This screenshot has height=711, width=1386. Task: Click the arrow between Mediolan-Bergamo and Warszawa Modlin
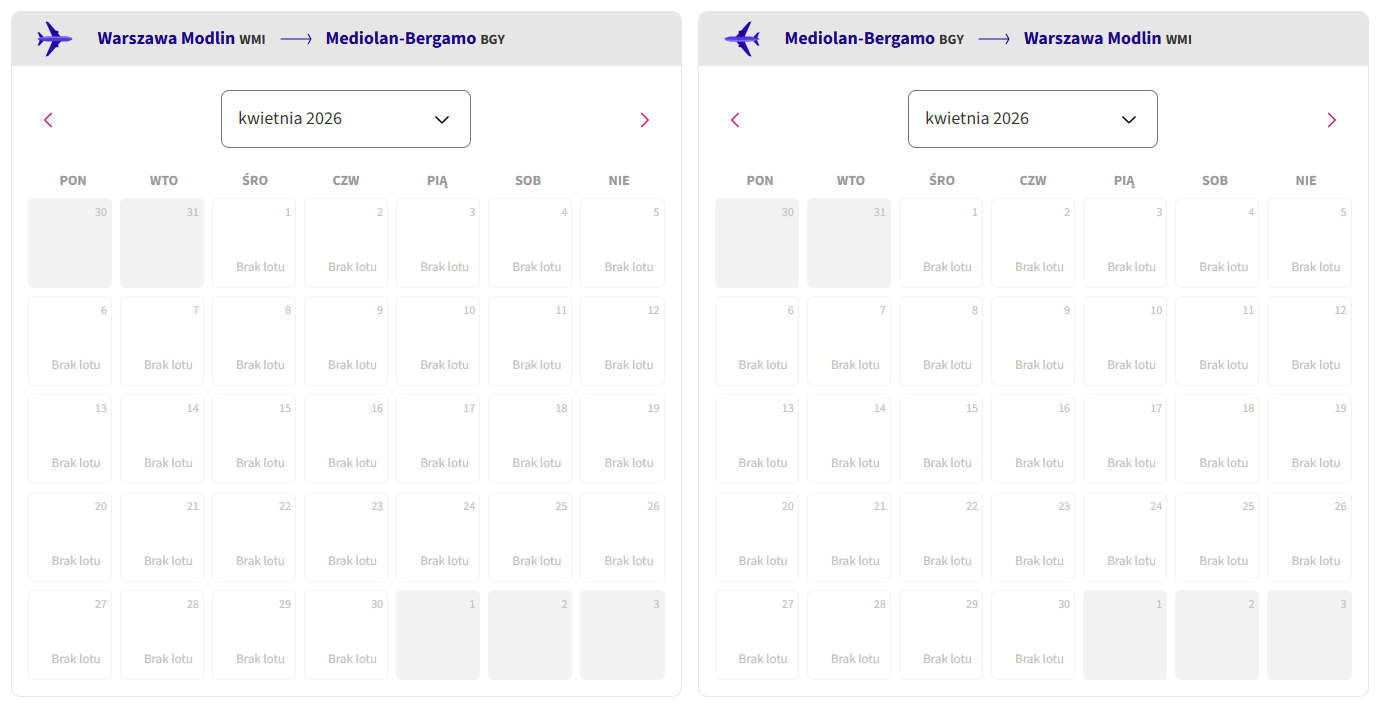pos(994,39)
